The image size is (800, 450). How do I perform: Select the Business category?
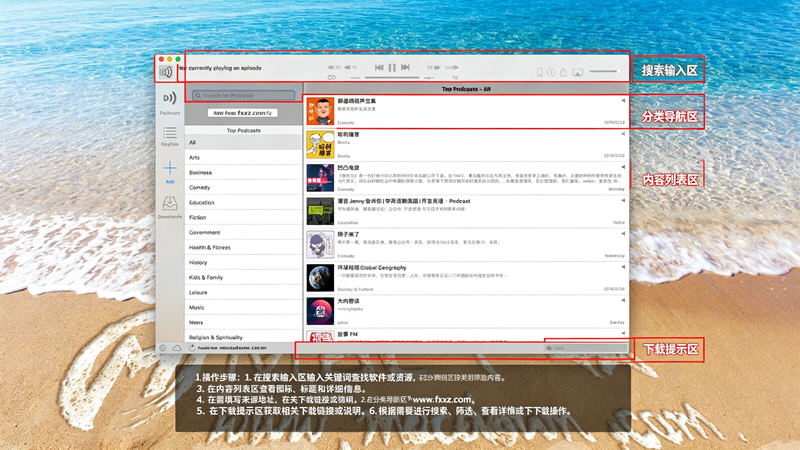tap(243, 172)
